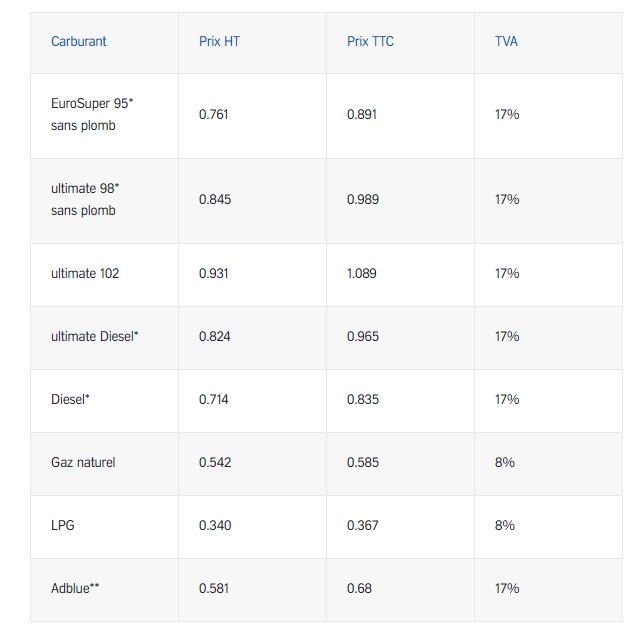Viewport: 638px width, 640px height.
Task: Click the TVA column header
Action: [506, 41]
